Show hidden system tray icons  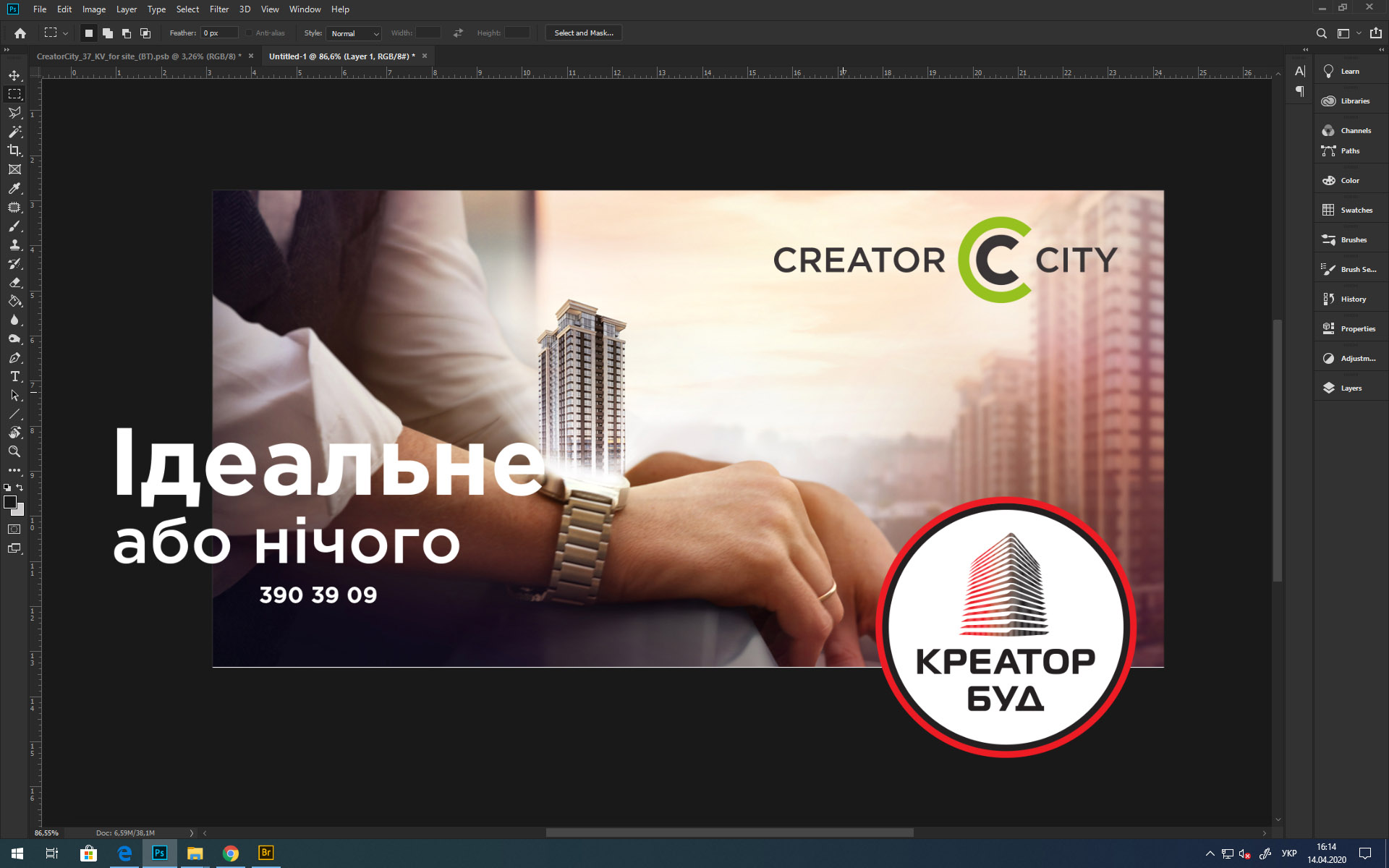(1210, 854)
